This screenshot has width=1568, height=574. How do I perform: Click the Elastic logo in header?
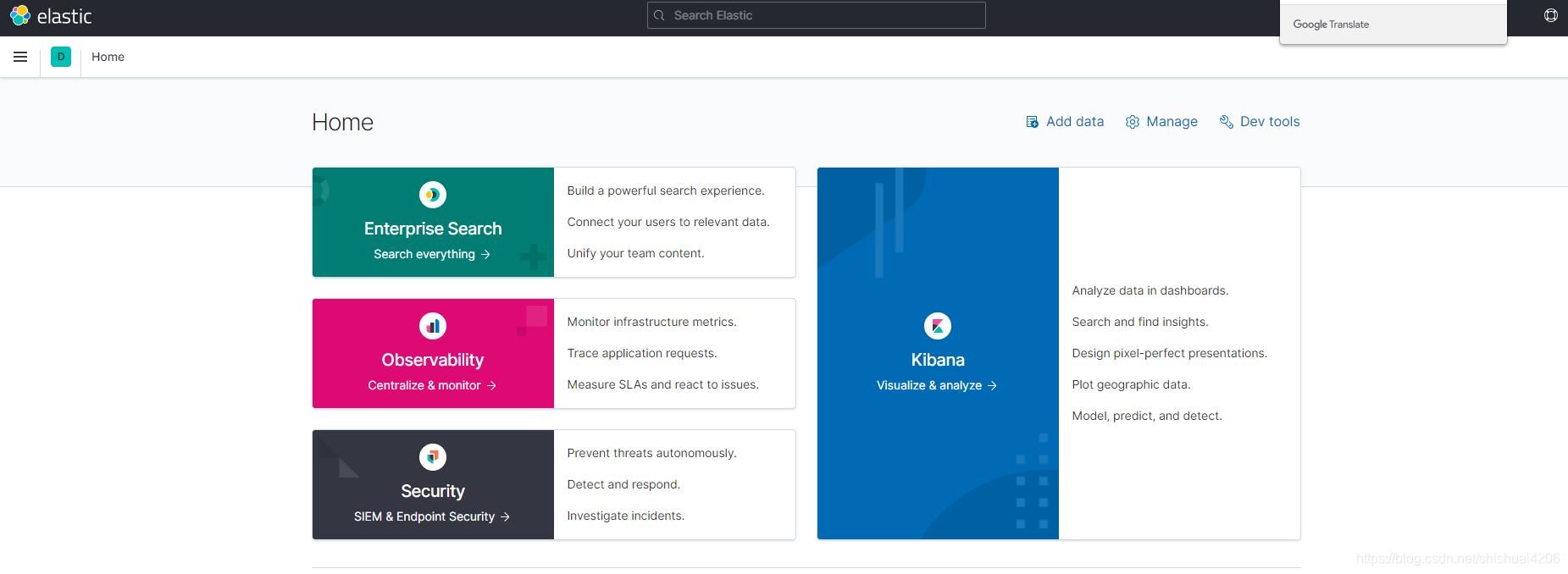click(51, 15)
